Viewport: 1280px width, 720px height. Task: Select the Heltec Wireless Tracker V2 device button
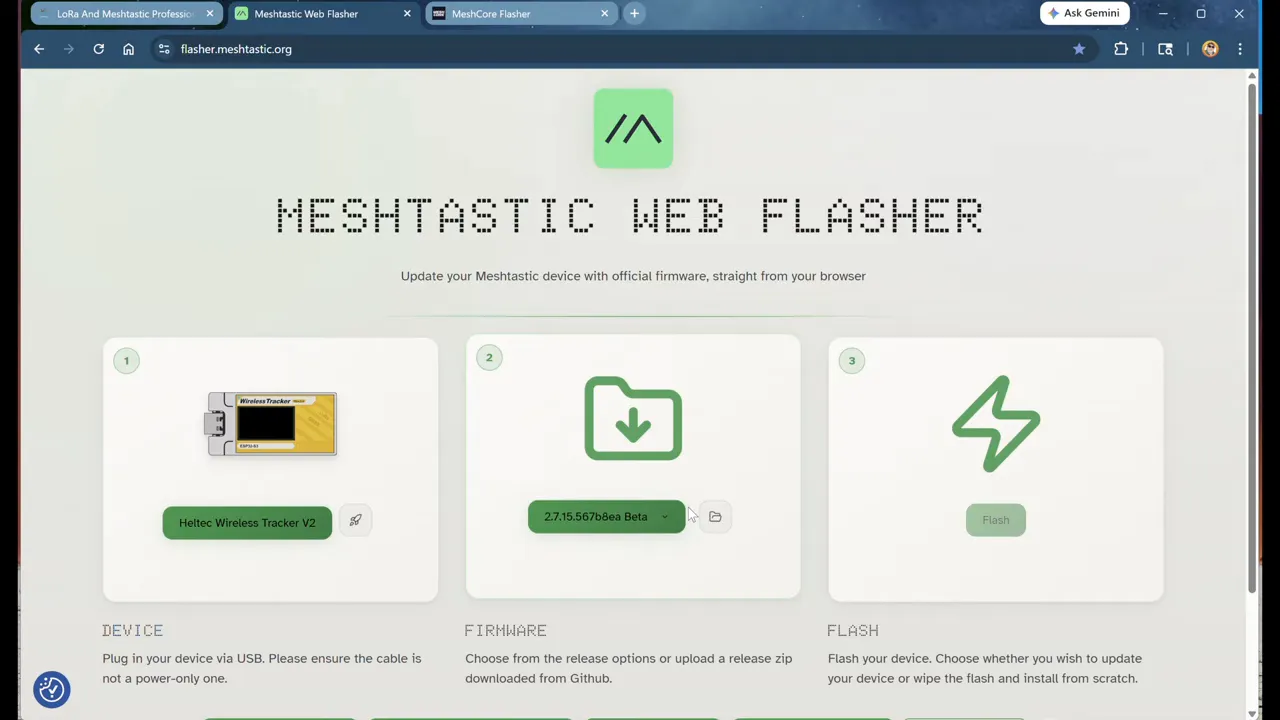point(247,523)
